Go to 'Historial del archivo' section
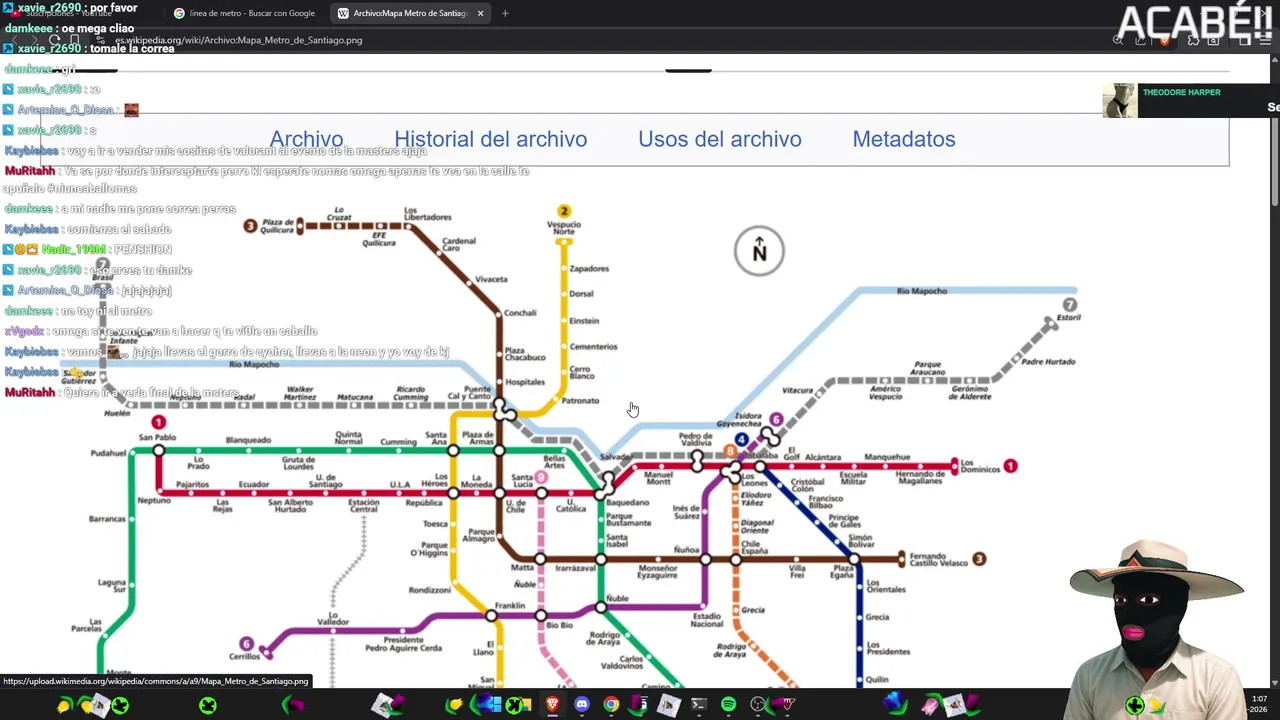Image resolution: width=1280 pixels, height=720 pixels. pos(490,139)
